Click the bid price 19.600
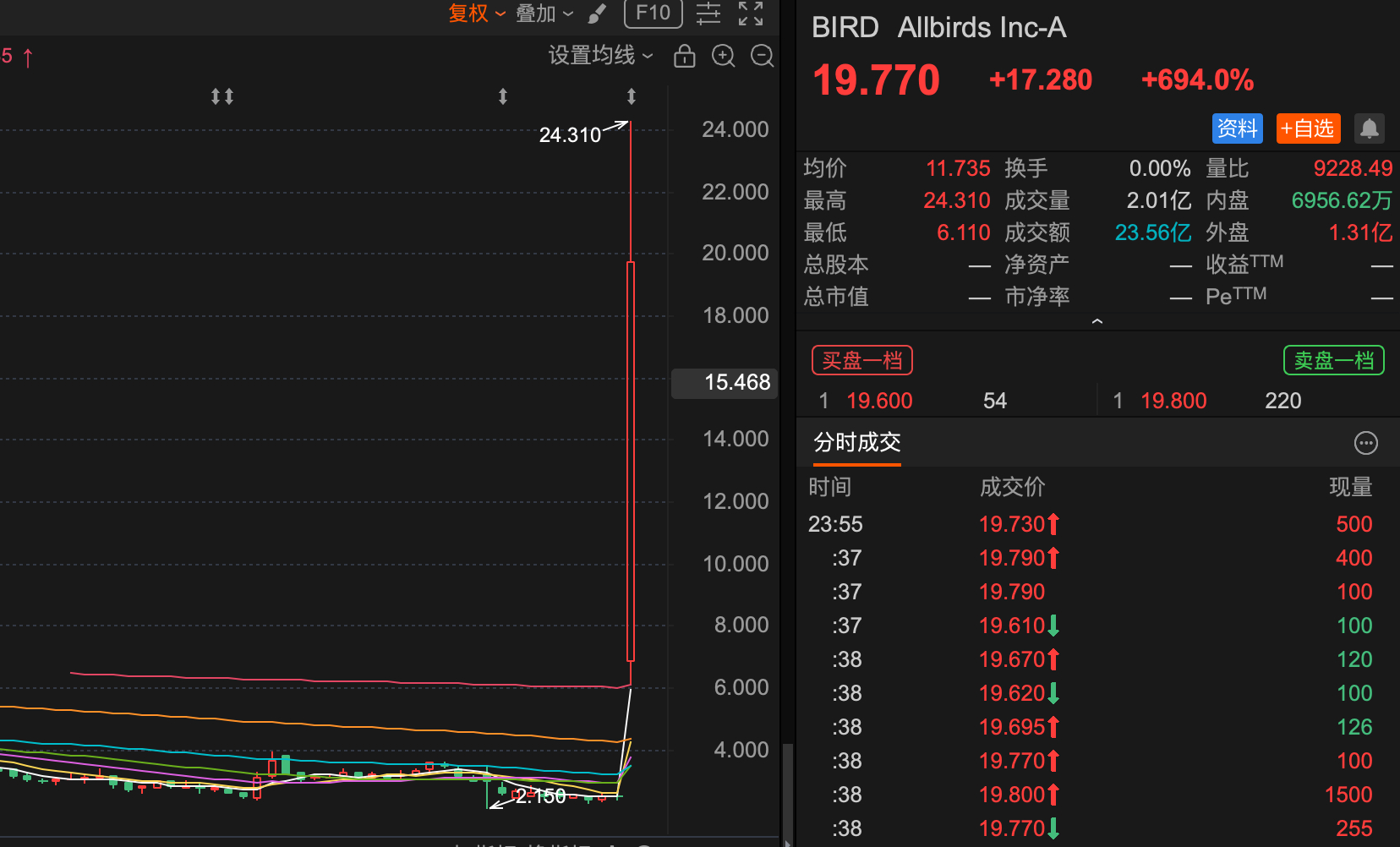Screen dimensions: 1400x847 pos(879,401)
